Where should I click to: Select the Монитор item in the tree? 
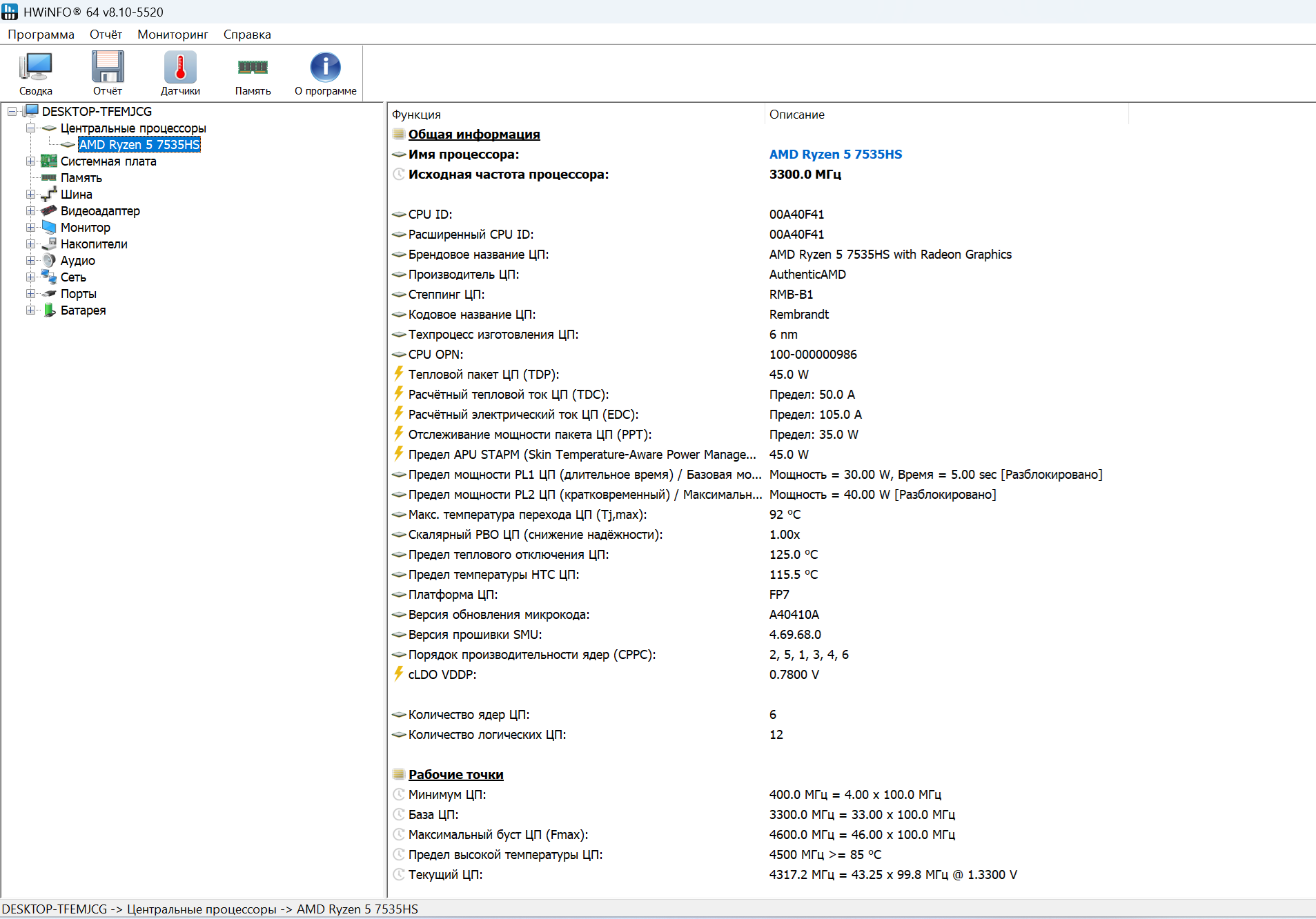85,228
